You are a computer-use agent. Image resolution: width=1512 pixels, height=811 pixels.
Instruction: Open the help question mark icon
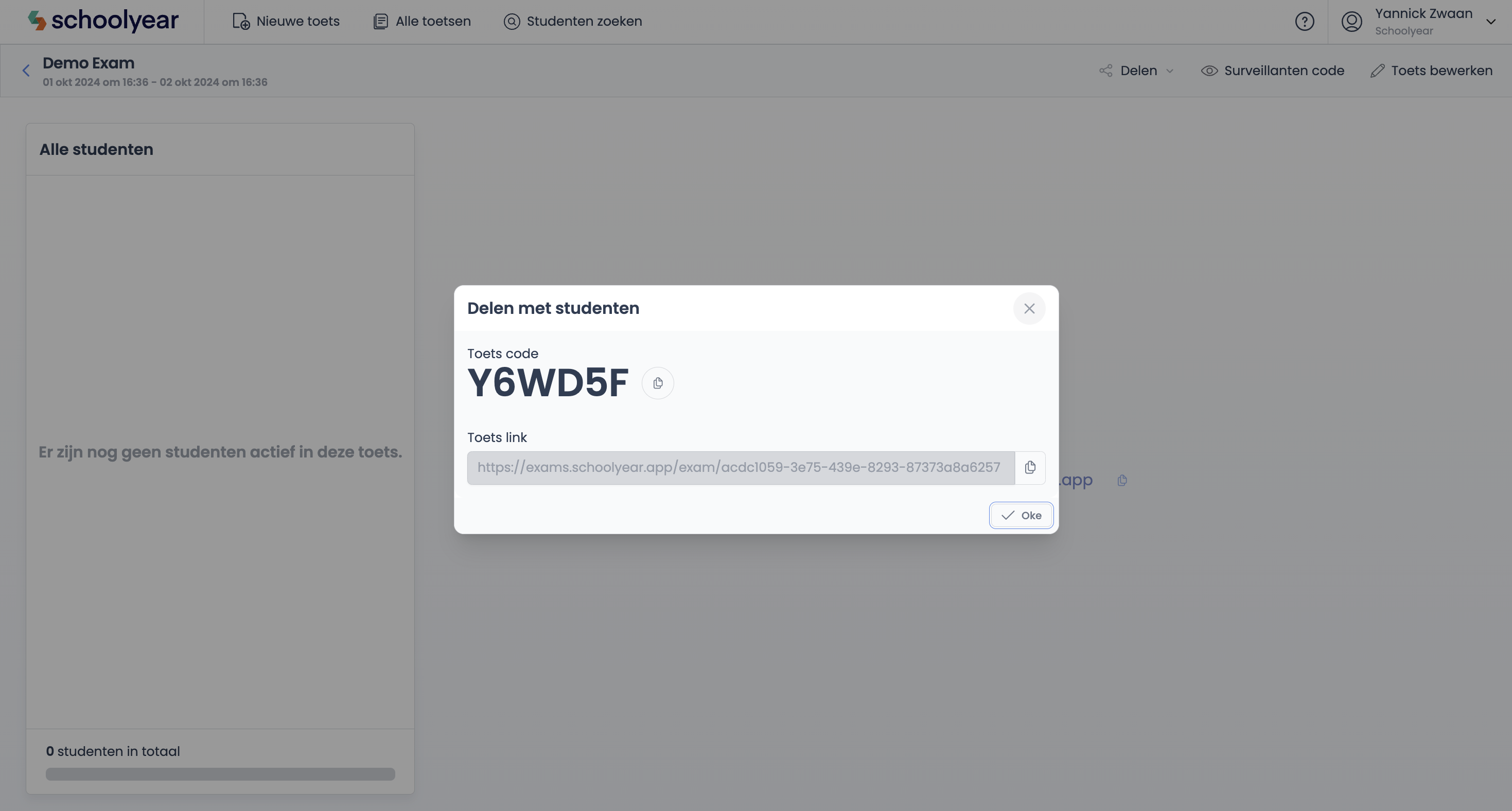pos(1304,22)
